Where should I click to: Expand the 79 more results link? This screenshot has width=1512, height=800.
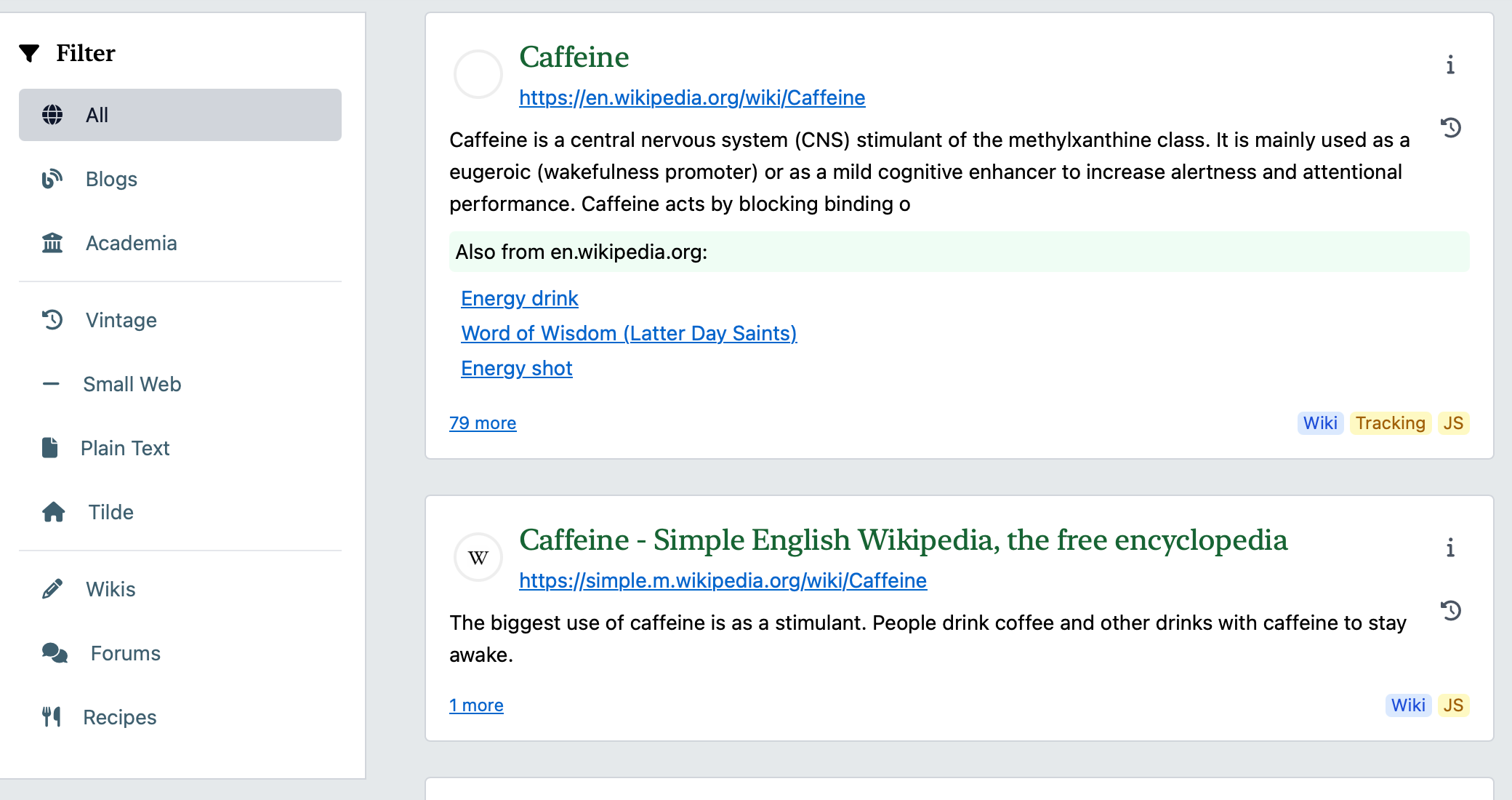pyautogui.click(x=483, y=423)
